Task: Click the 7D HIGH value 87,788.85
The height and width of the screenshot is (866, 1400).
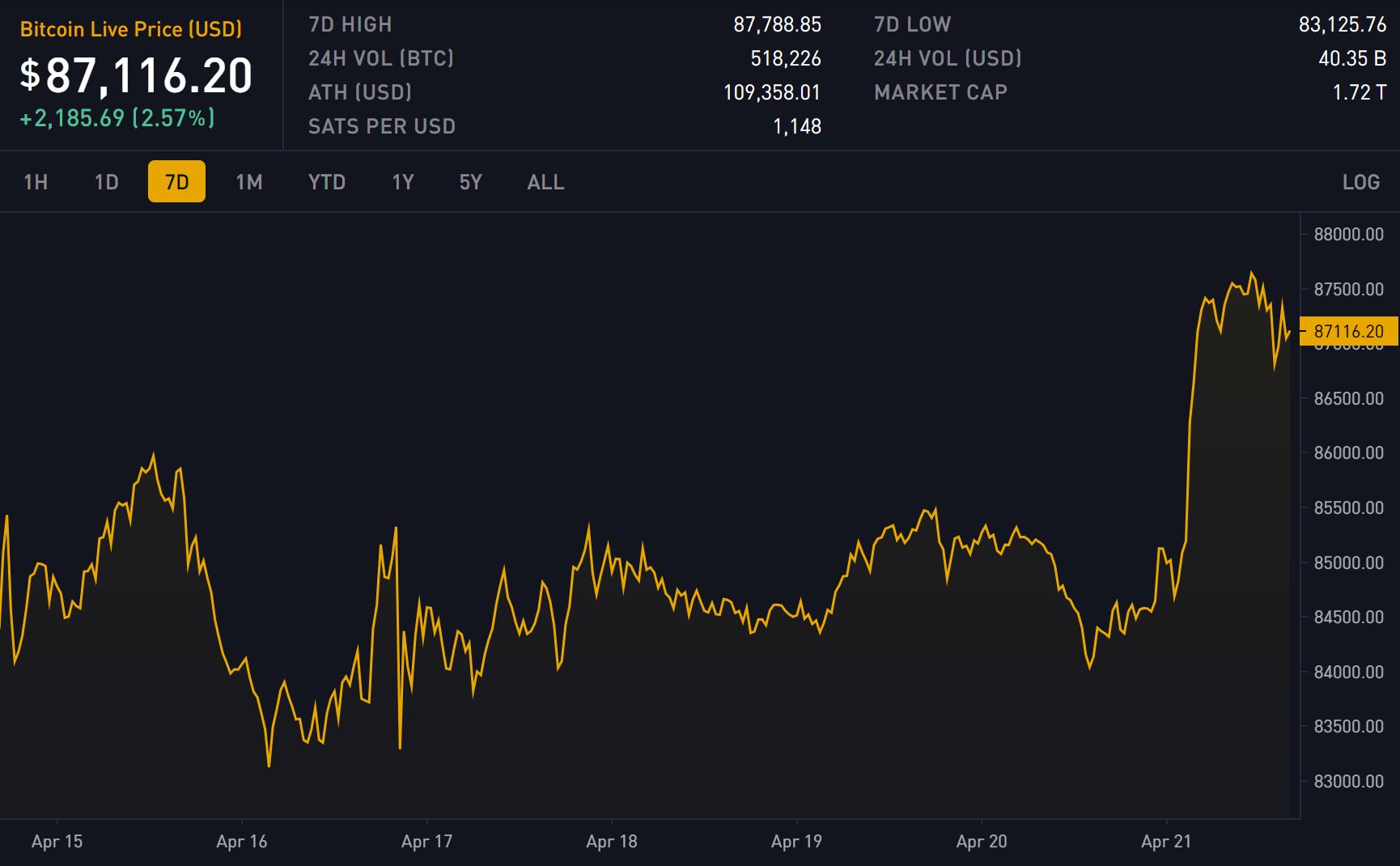Action: tap(777, 24)
